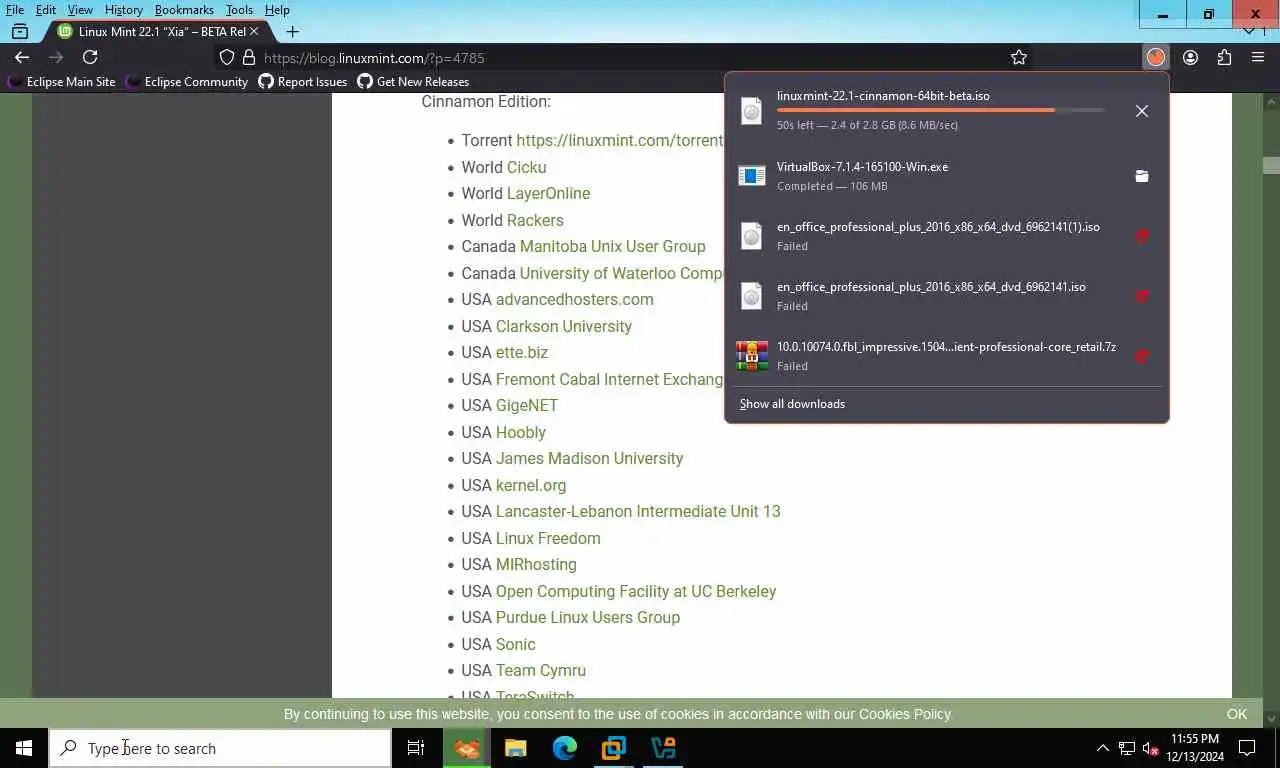List all tabs dropdown arrow
The image size is (1280, 768).
pos(1248,31)
